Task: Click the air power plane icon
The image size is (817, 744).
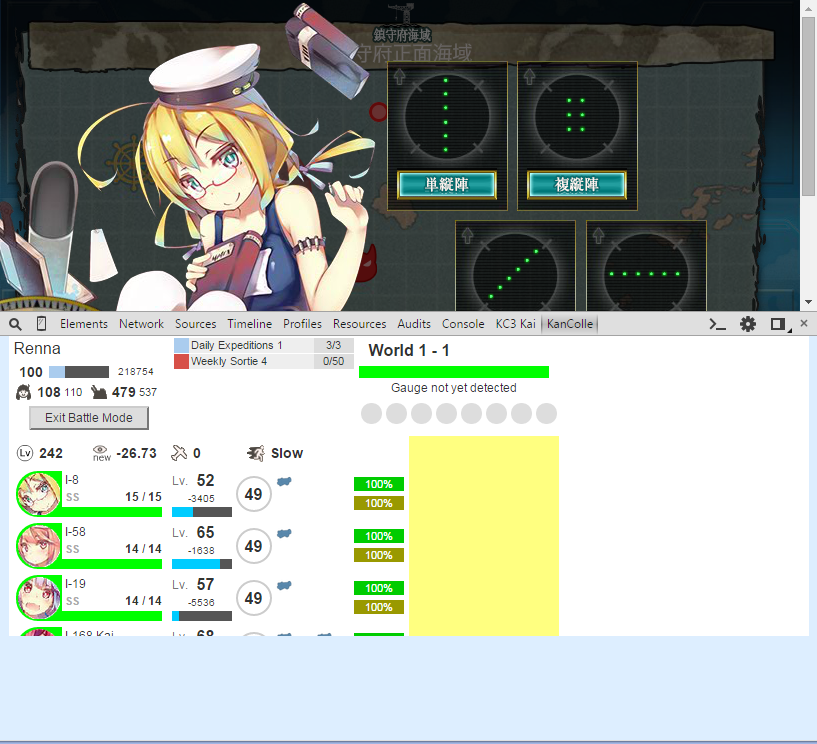Action: pos(179,453)
